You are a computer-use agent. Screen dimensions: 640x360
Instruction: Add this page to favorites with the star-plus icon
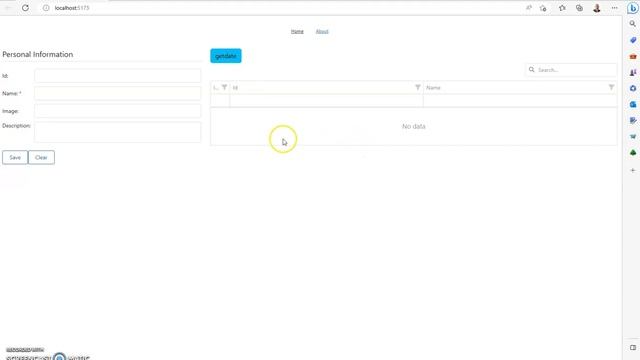(x=543, y=8)
